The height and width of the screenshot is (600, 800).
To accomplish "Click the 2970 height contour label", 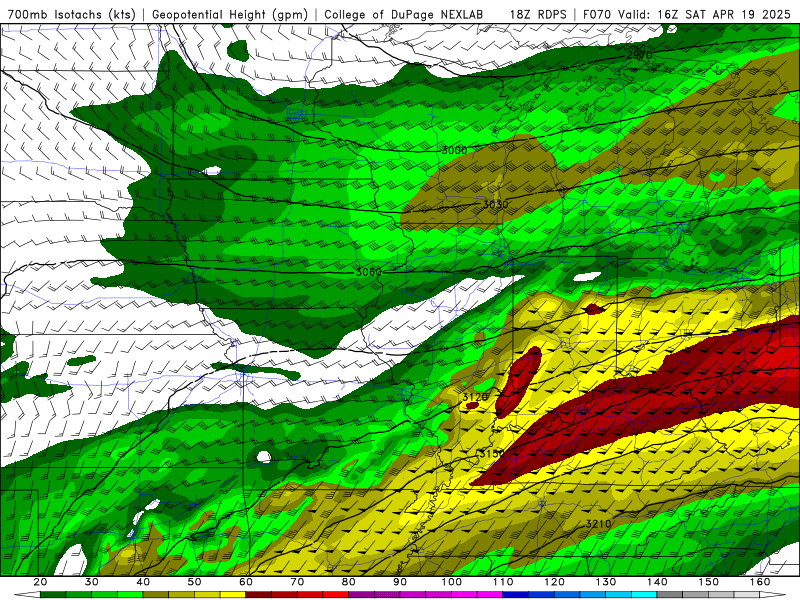I will (x=639, y=54).
